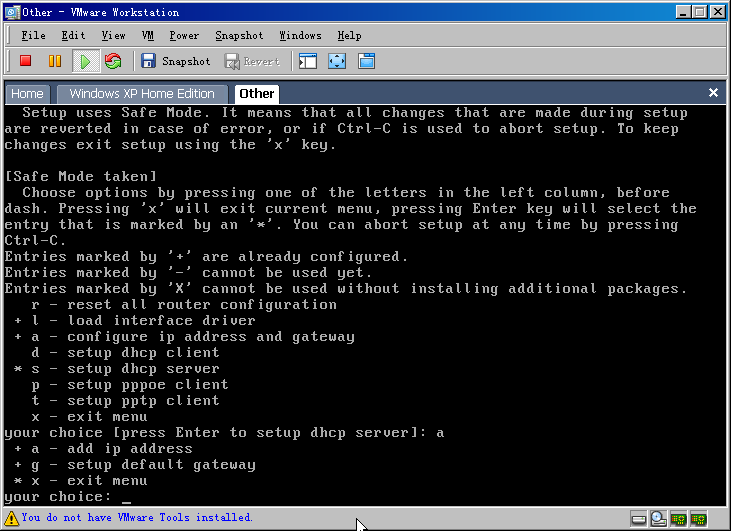Open the View menu
The height and width of the screenshot is (531, 731).
coord(113,35)
